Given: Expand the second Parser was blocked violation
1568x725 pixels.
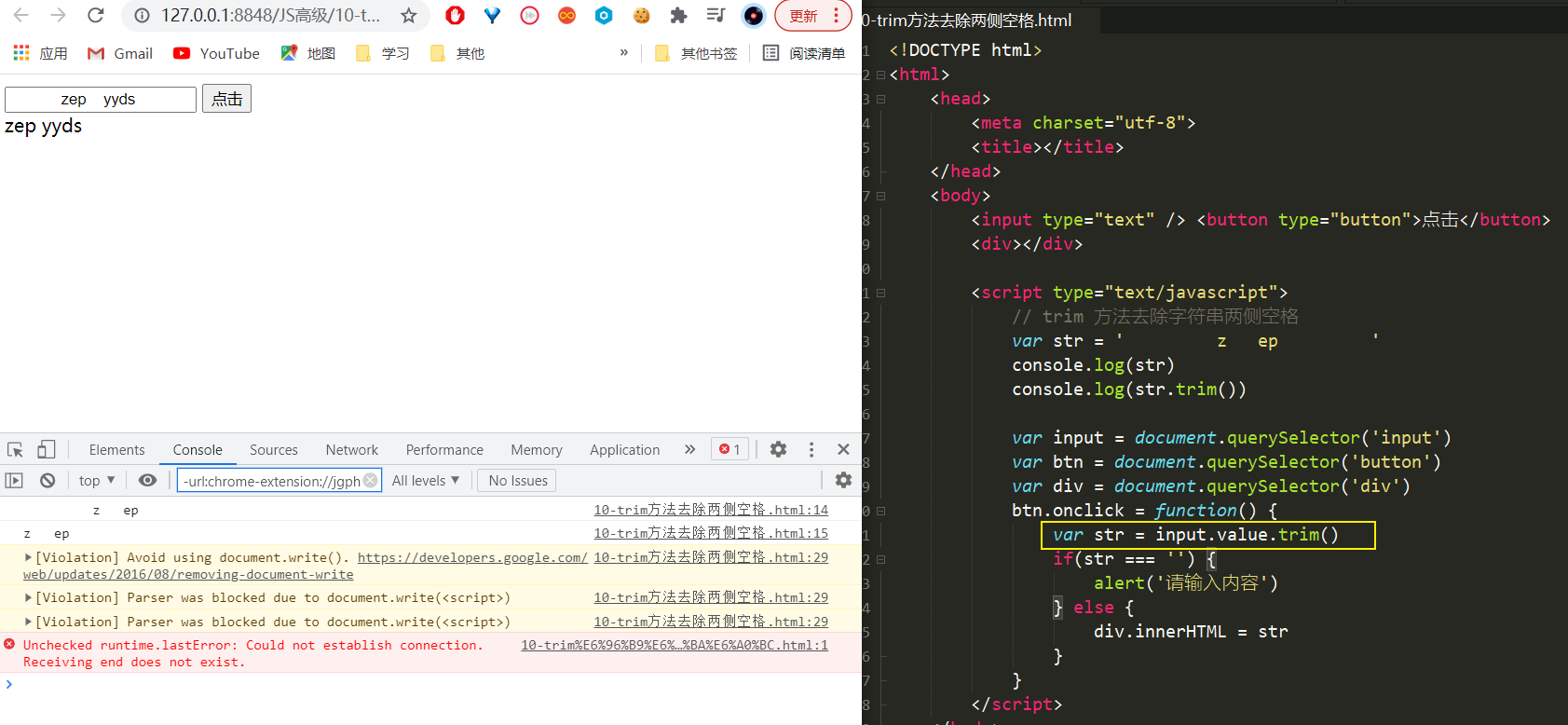Looking at the screenshot, I should [28, 622].
